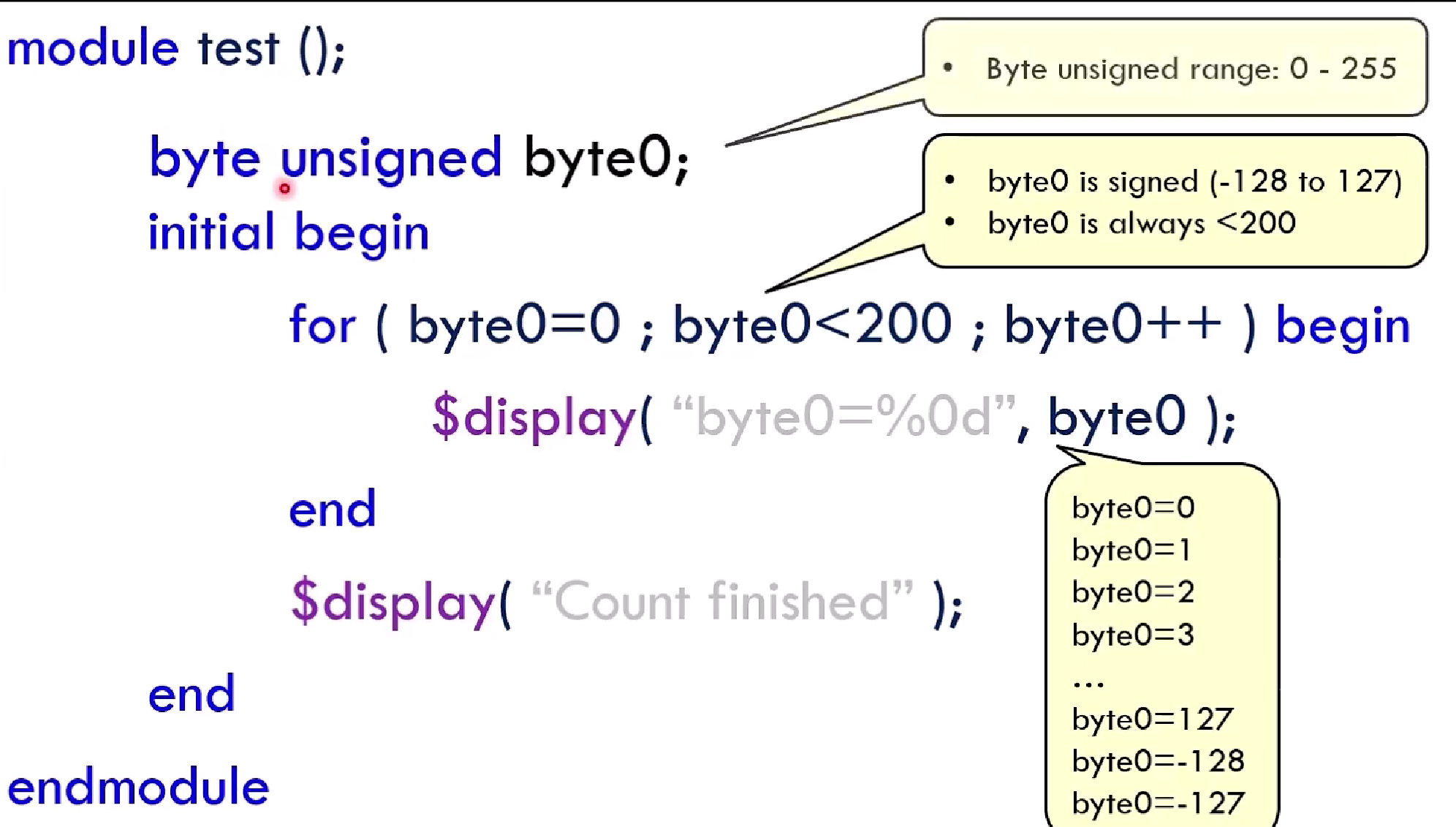Click 'byte0=127' in output callout
The height and width of the screenshot is (827, 1456).
point(1152,720)
